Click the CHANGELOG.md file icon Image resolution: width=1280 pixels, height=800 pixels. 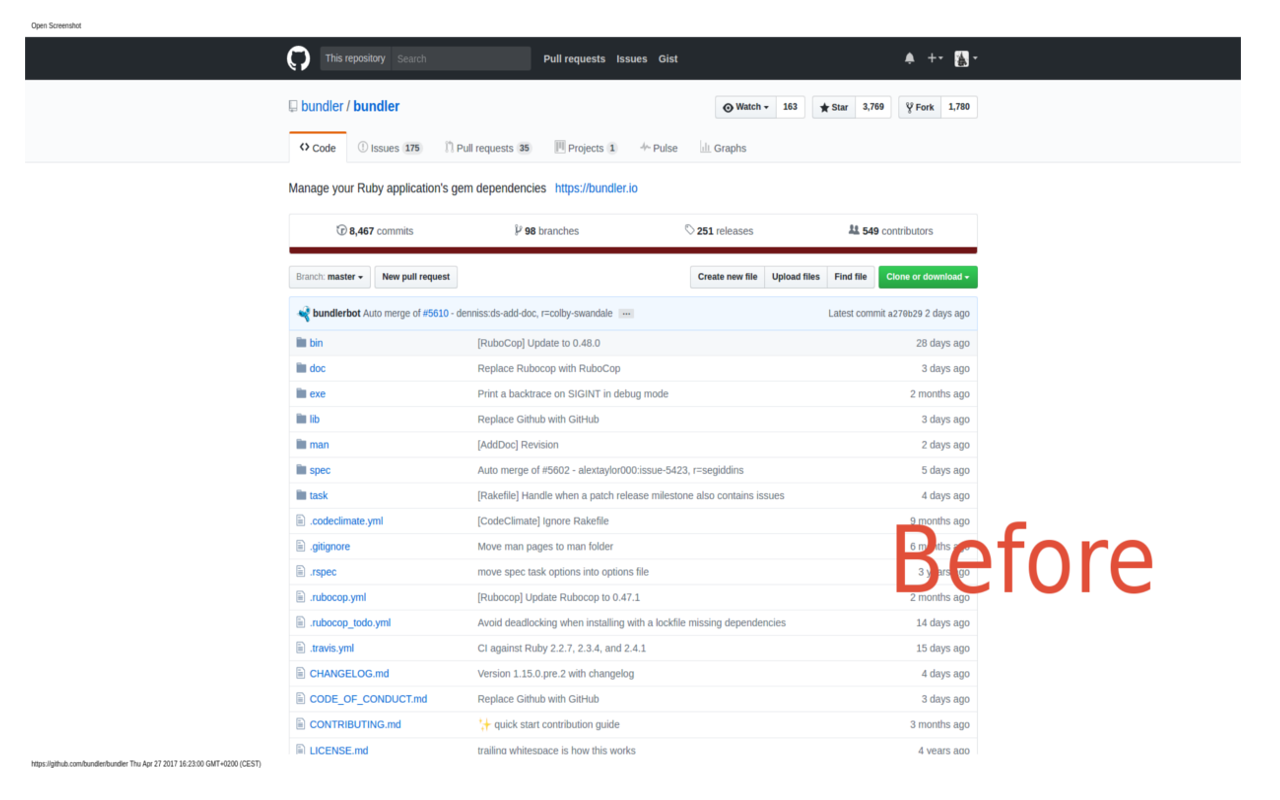point(300,674)
